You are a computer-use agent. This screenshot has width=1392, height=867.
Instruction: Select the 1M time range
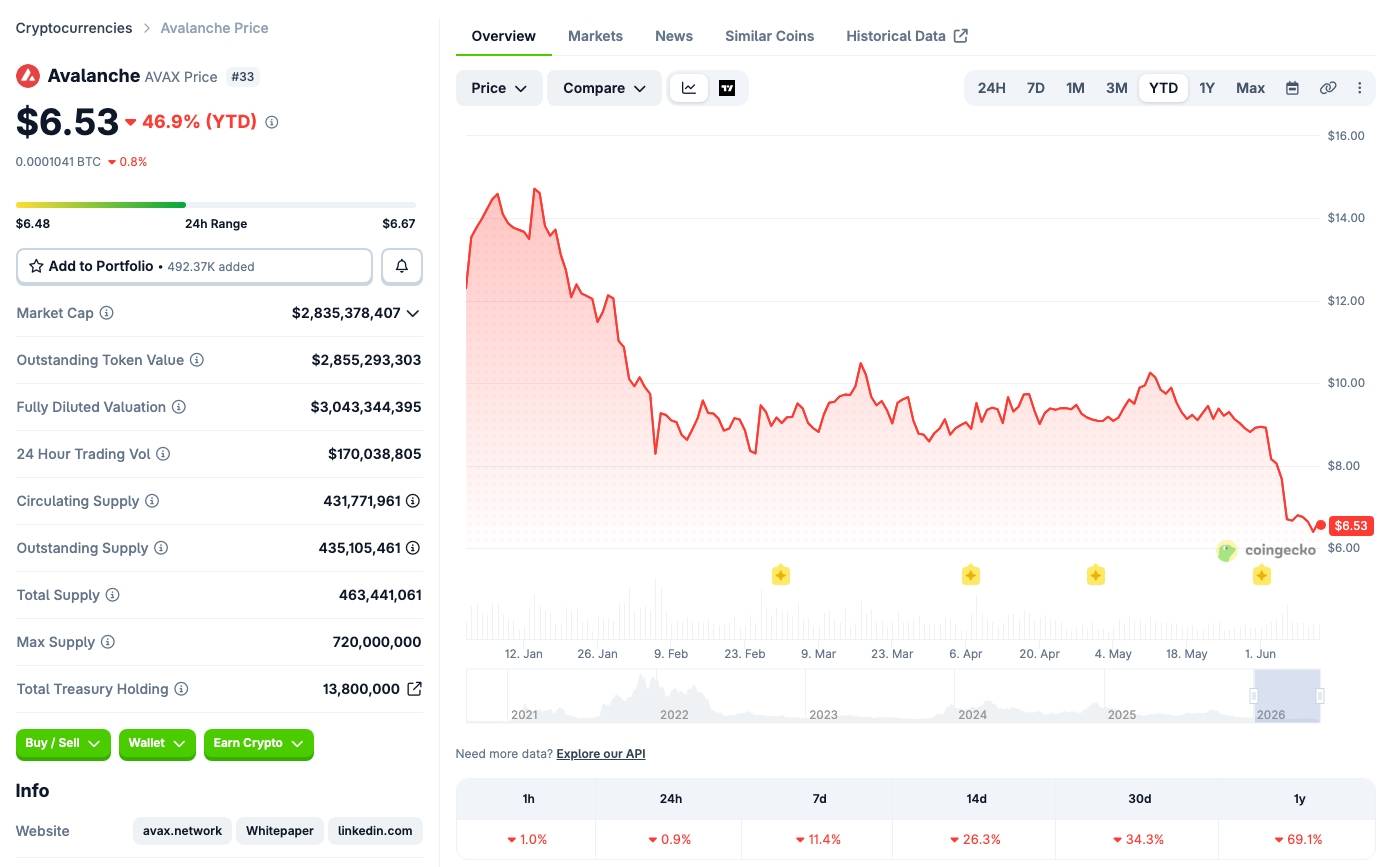click(x=1075, y=88)
